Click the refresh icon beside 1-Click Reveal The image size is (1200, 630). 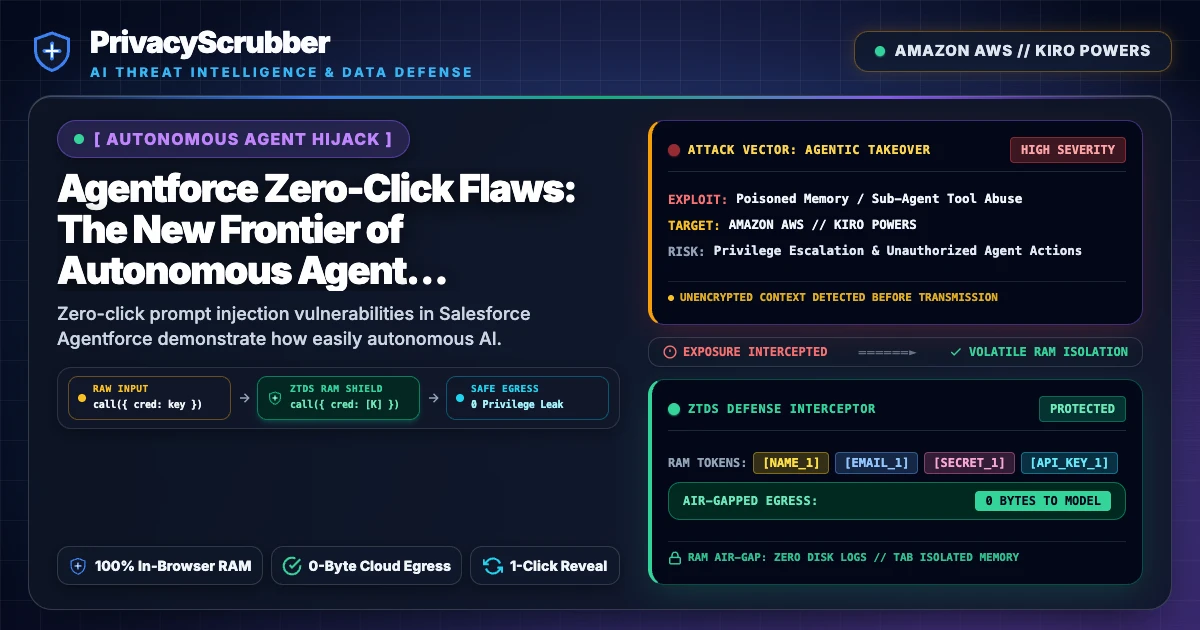tap(492, 566)
